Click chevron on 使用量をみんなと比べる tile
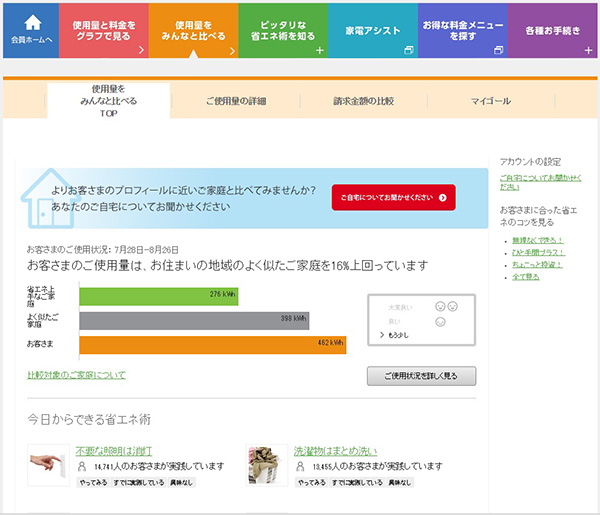The image size is (600, 515). (x=232, y=51)
